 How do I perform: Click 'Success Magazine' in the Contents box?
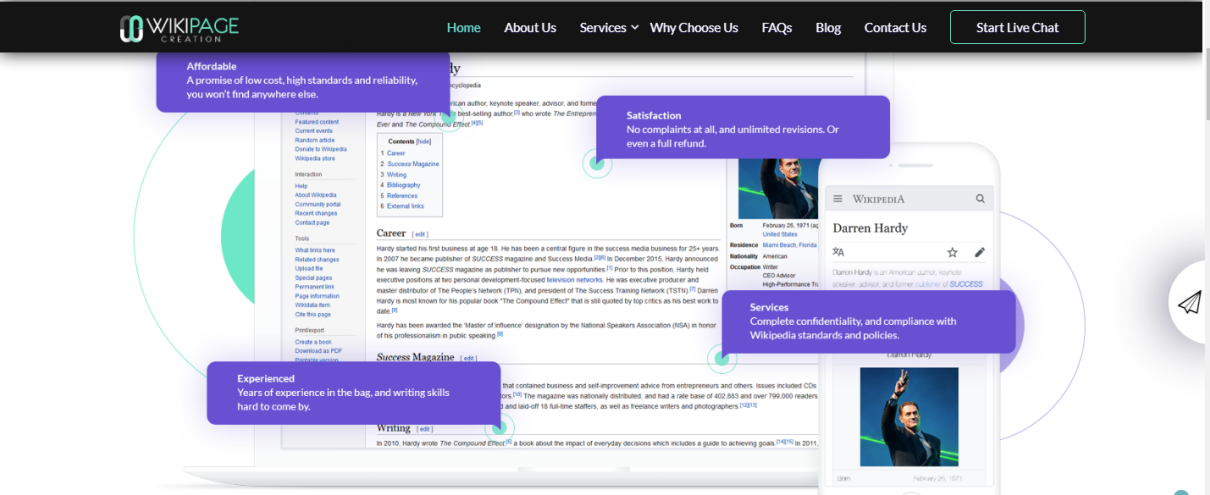(413, 164)
